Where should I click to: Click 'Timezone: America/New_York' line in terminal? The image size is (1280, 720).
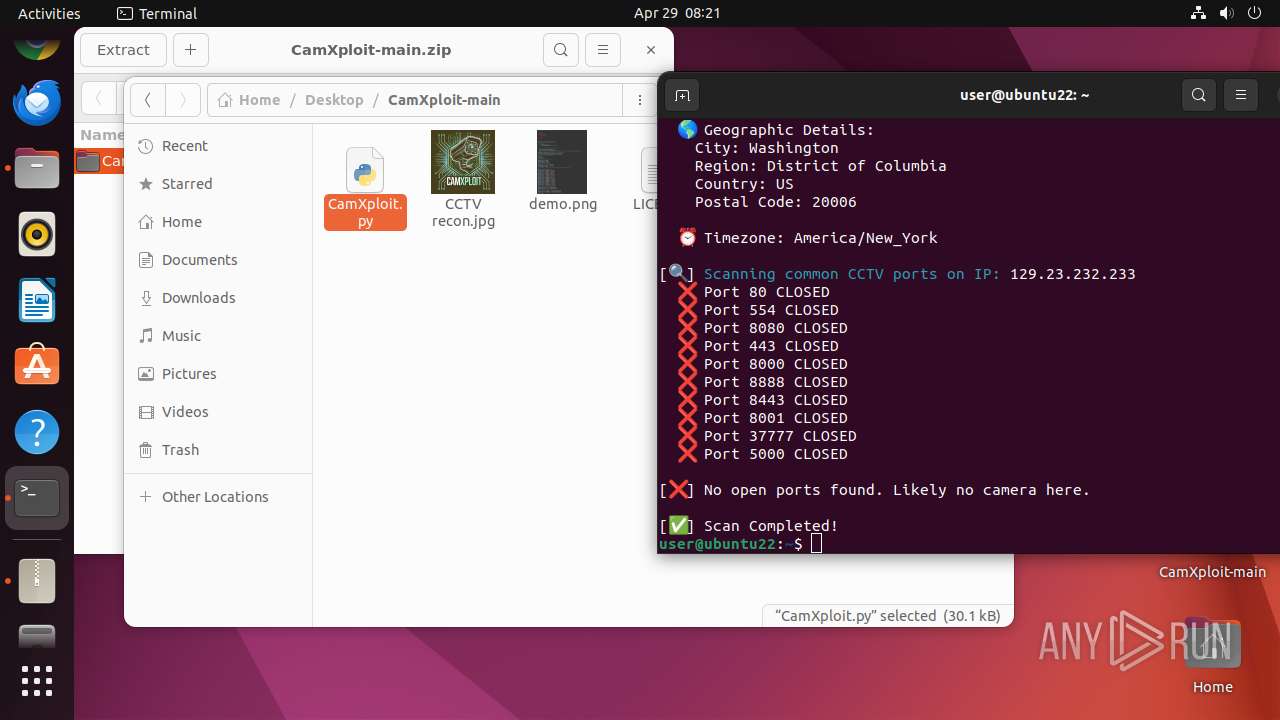click(820, 238)
